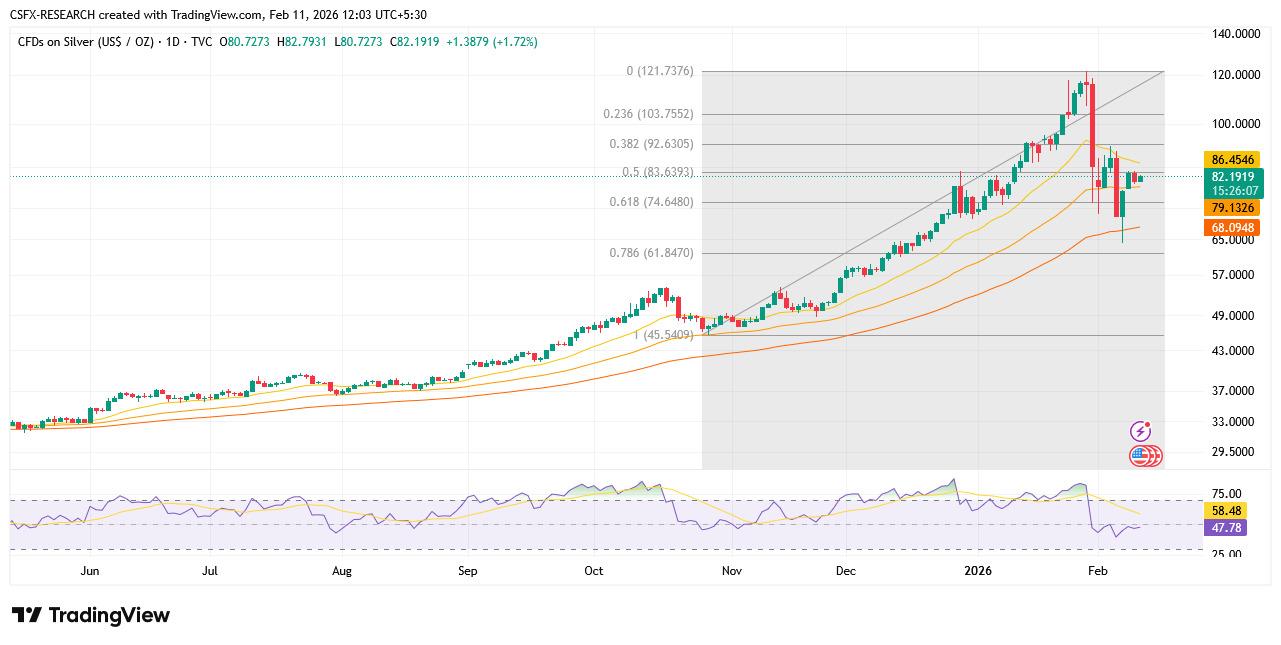This screenshot has width=1281, height=645.
Task: Click the TradingView logo at bottom left
Action: click(91, 615)
